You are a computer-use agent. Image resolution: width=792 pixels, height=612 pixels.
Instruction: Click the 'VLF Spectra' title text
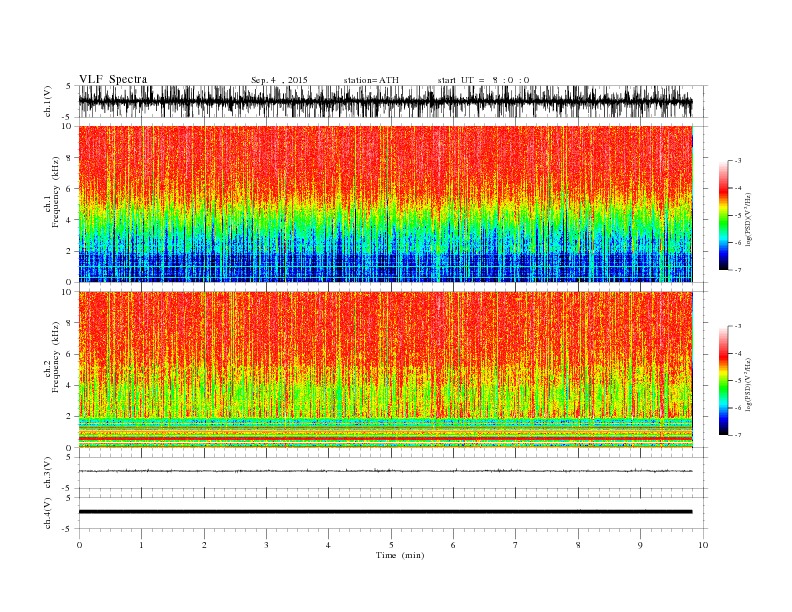pyautogui.click(x=113, y=79)
